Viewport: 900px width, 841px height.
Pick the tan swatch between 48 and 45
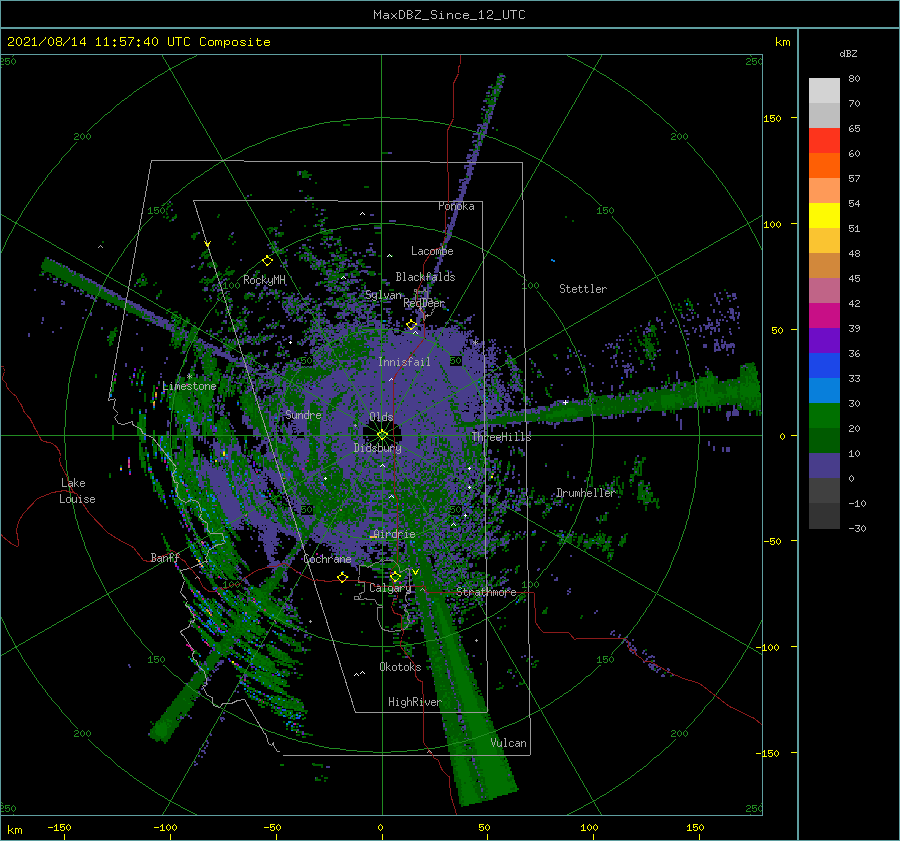[824, 265]
